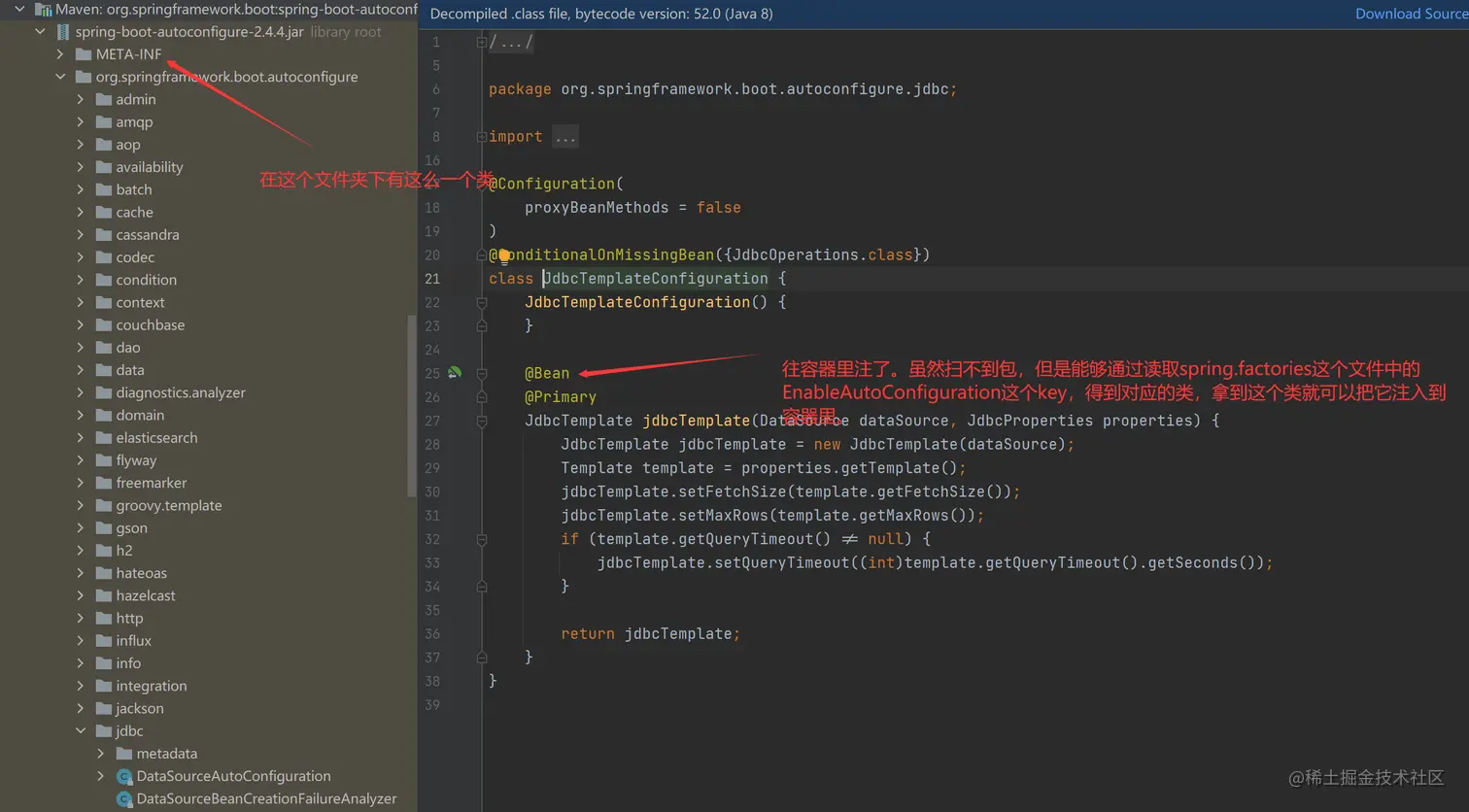Viewport: 1469px width, 812px height.
Task: Click the @Primary annotation
Action: pyautogui.click(x=561, y=397)
